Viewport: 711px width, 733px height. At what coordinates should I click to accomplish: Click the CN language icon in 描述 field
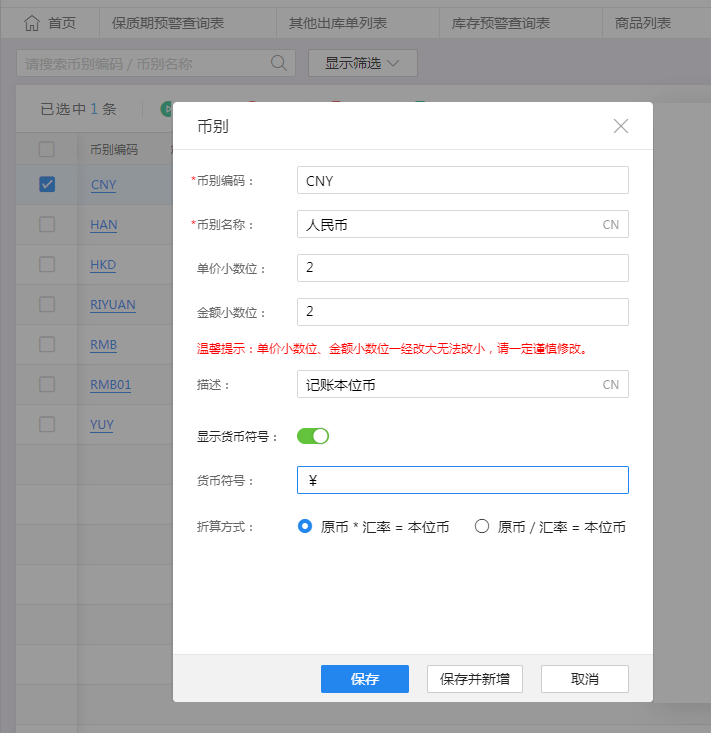point(610,385)
